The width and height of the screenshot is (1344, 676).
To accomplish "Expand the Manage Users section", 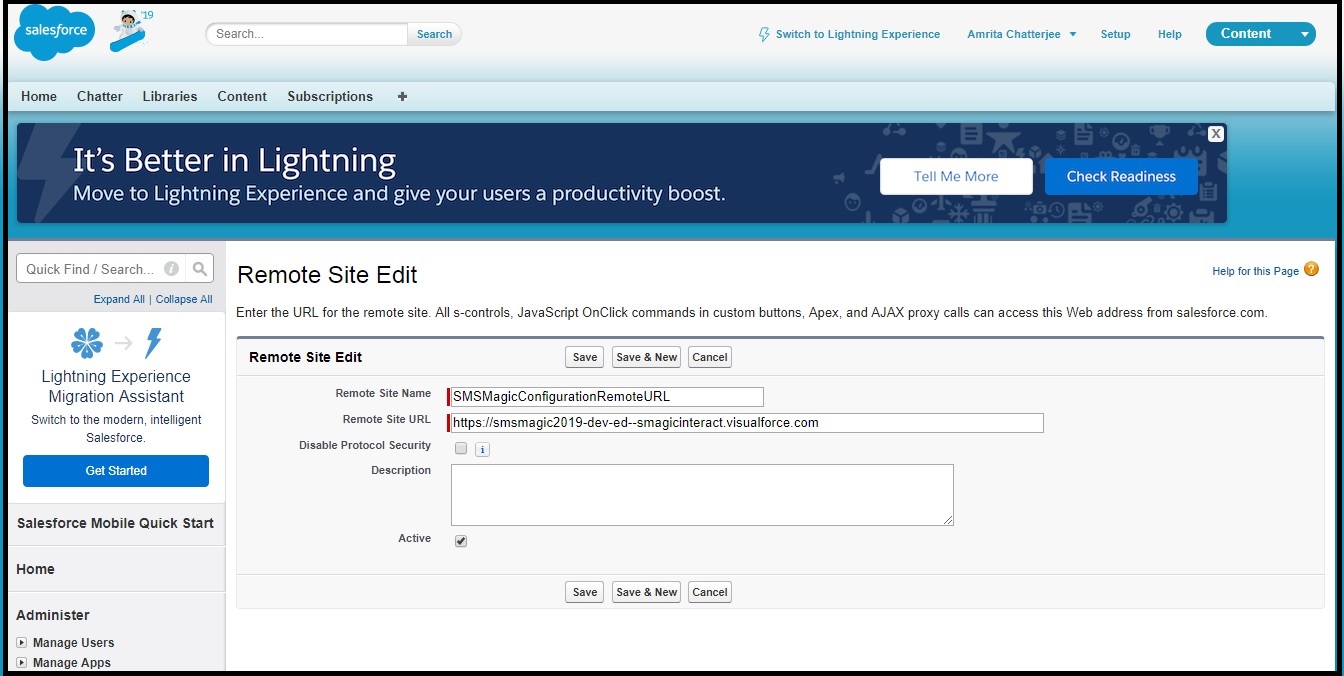I will coord(22,643).
